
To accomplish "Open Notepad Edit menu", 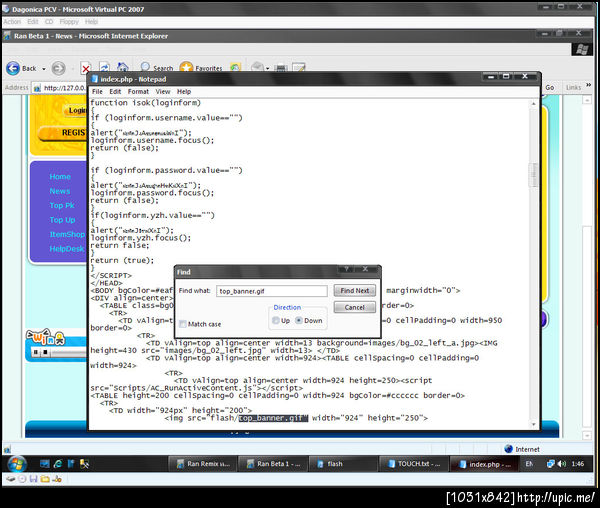I will [x=115, y=91].
